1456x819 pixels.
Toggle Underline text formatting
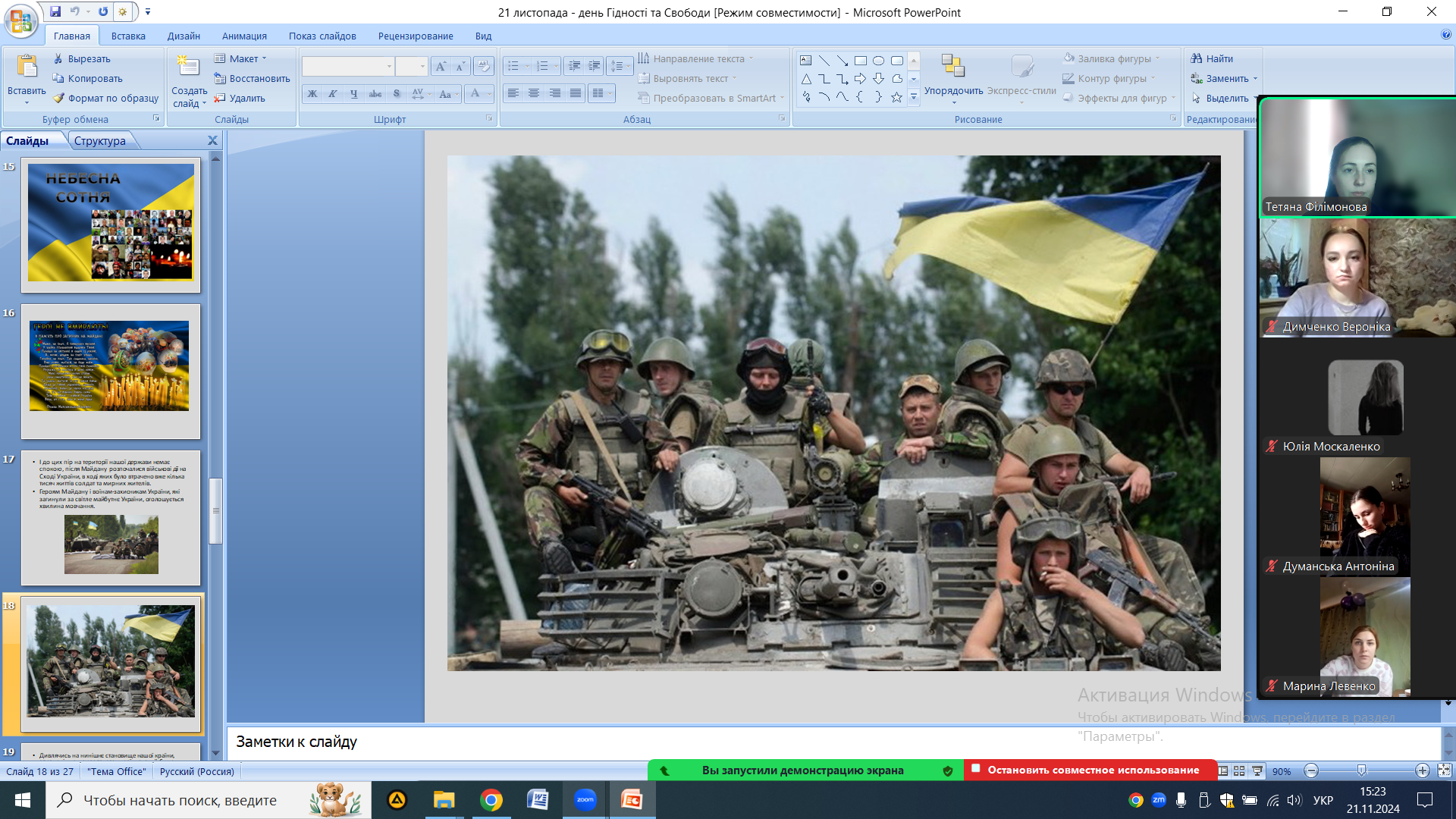(353, 94)
